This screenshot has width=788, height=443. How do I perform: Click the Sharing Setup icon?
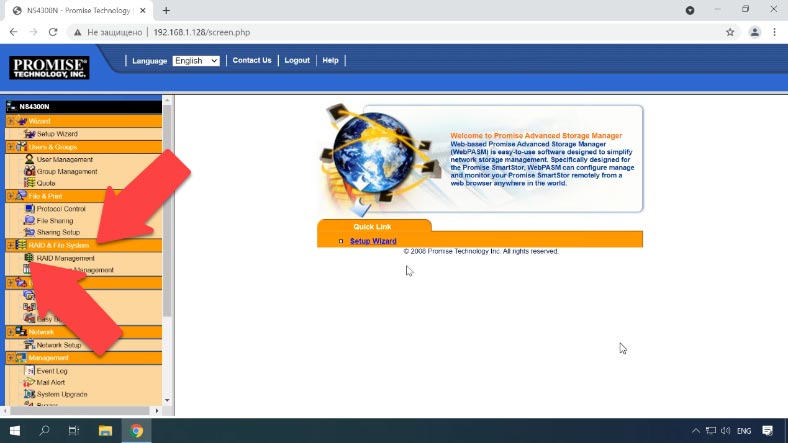[29, 232]
